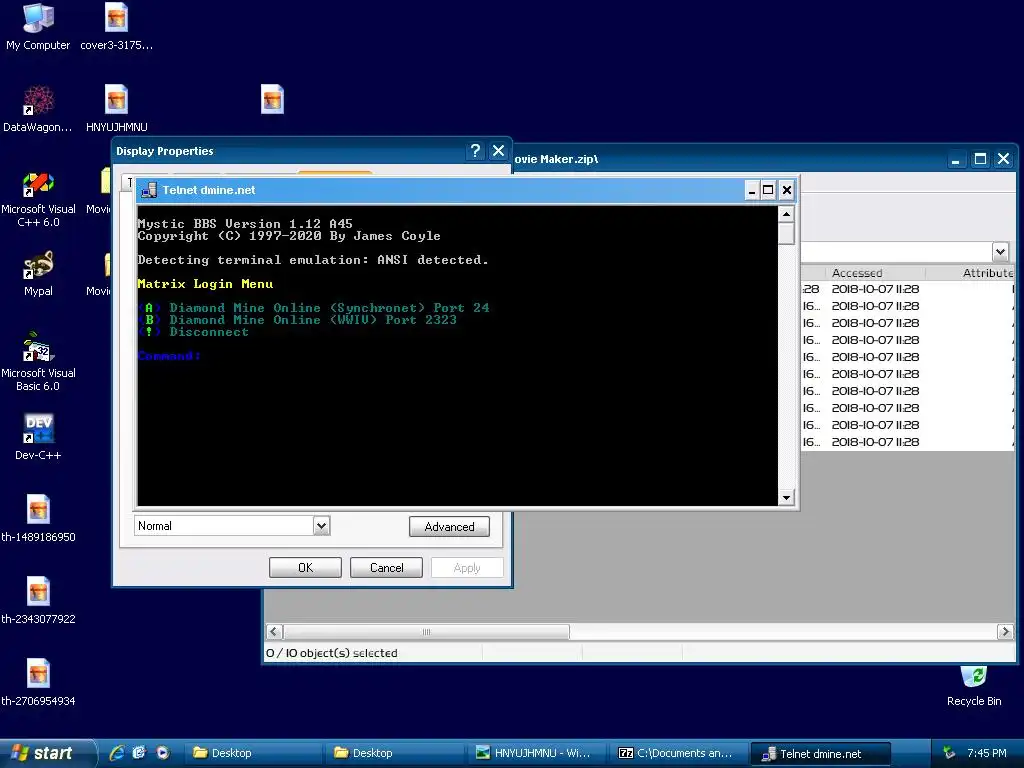Maximize the Telnet dmine.net window
The width and height of the screenshot is (1024, 768).
click(x=769, y=190)
